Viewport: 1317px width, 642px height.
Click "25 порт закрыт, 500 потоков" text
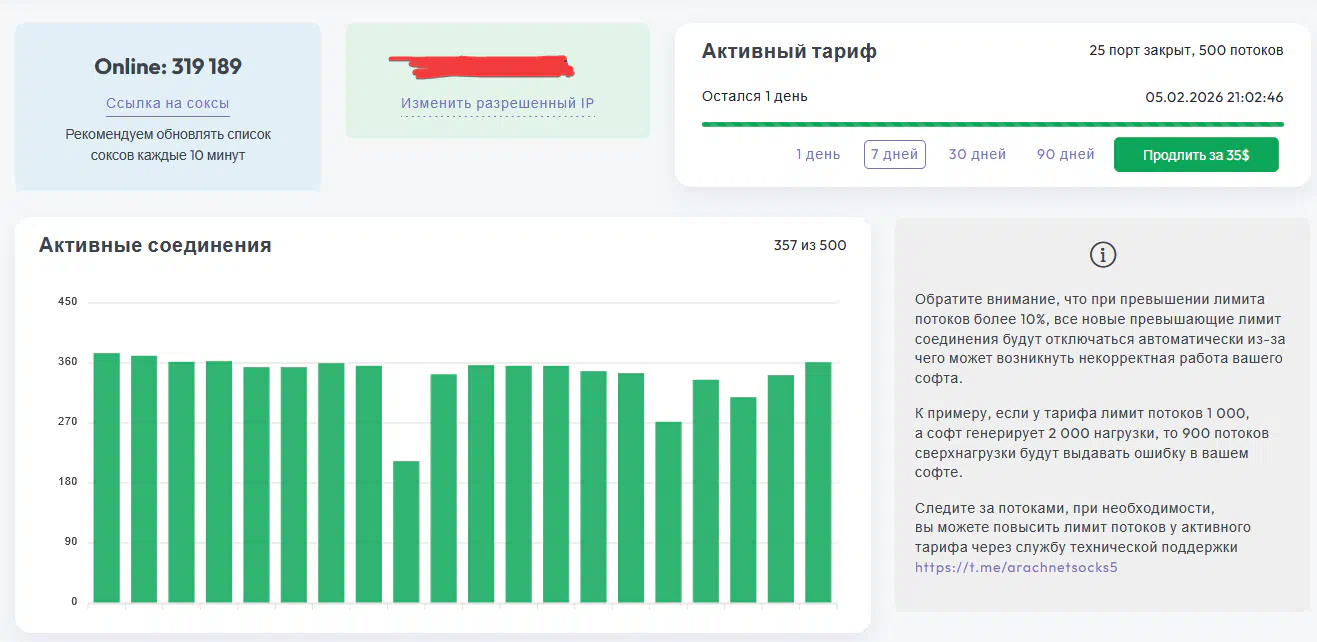(1185, 51)
